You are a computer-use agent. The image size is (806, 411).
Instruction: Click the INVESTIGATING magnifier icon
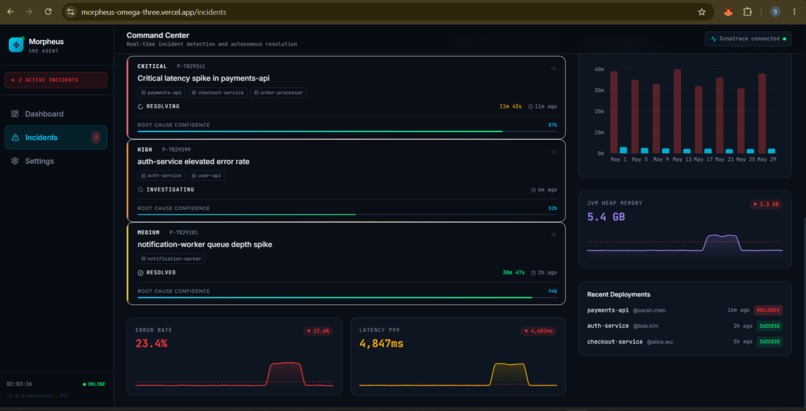click(140, 190)
